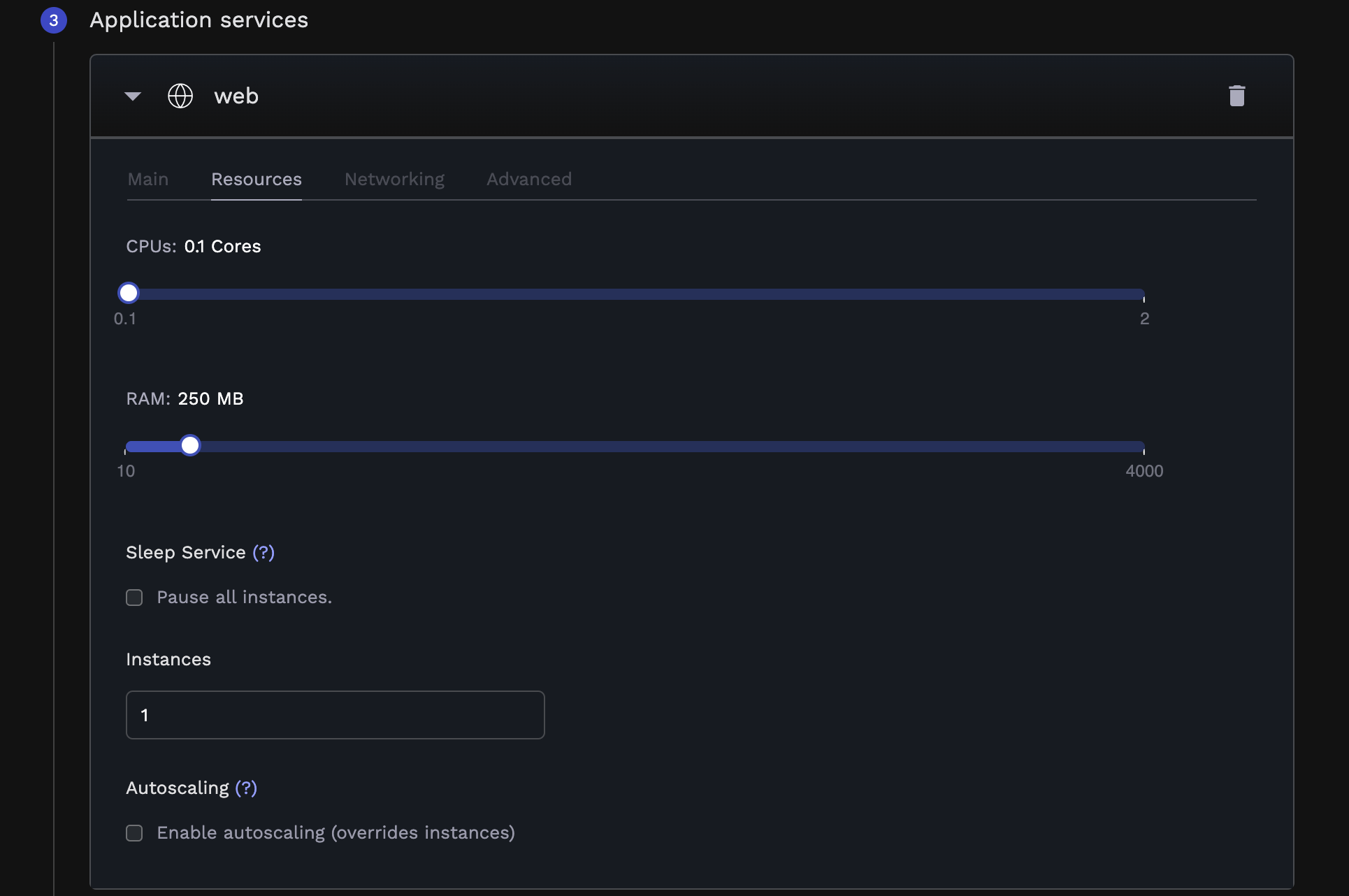This screenshot has height=896, width=1349.
Task: Click the web service name header
Action: (x=236, y=96)
